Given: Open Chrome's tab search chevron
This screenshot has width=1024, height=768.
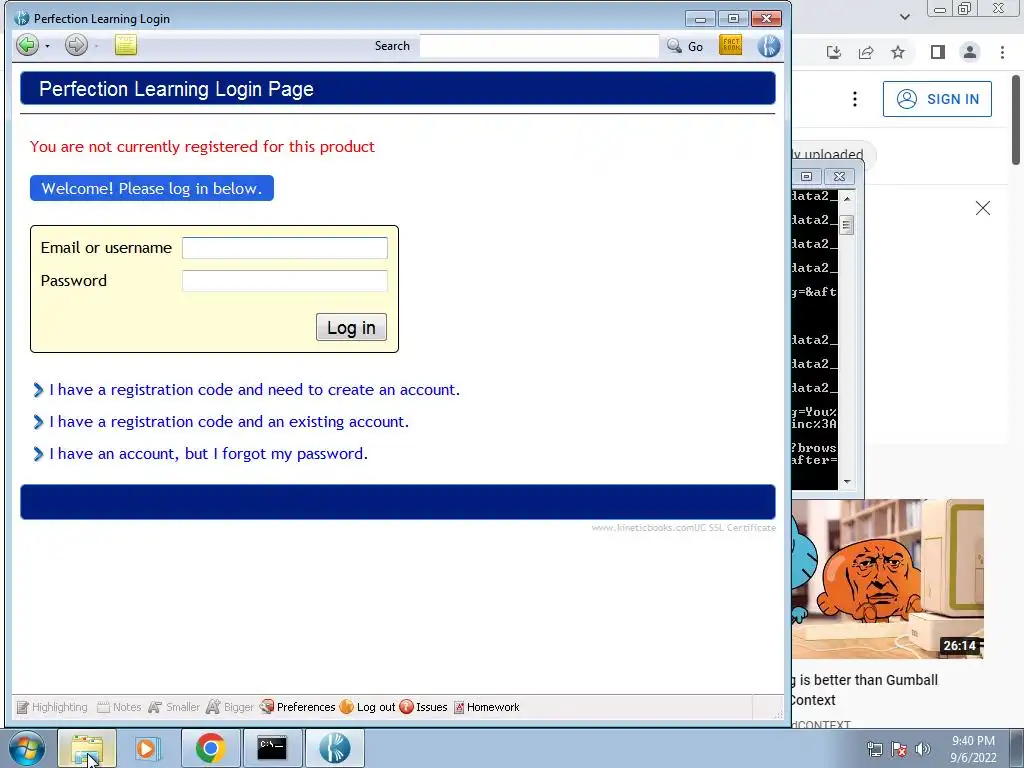Looking at the screenshot, I should pos(904,17).
